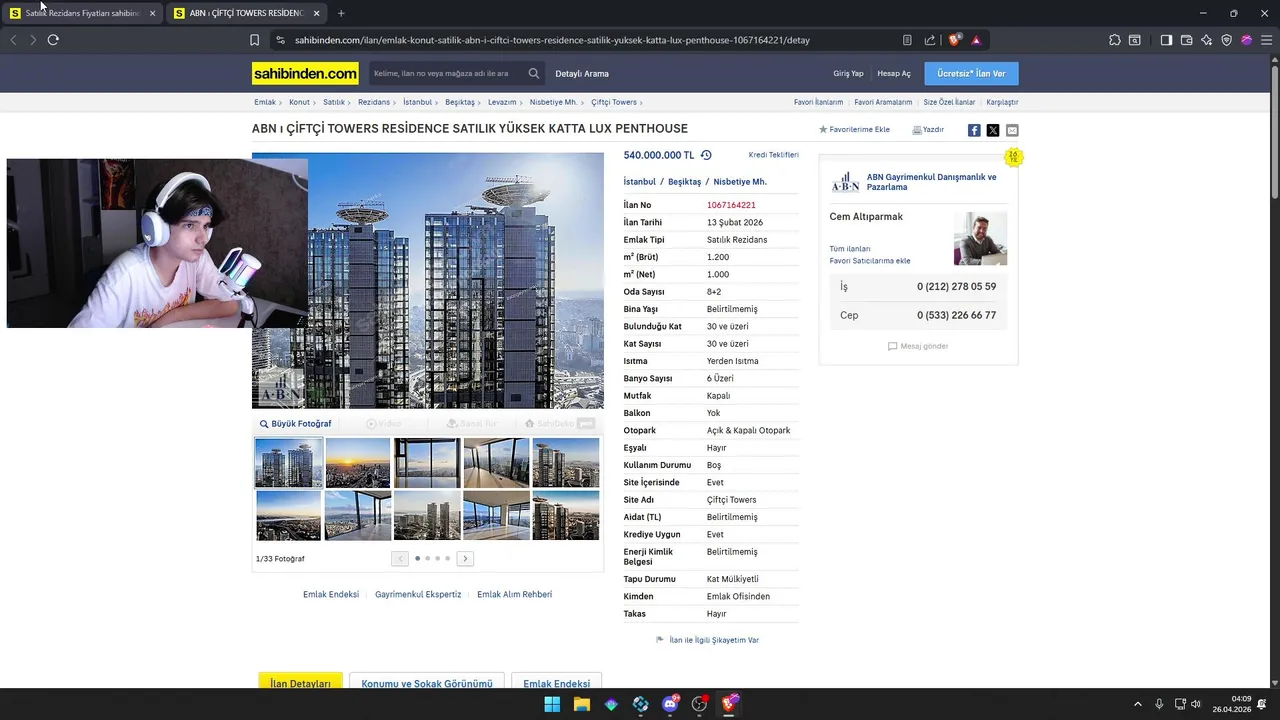Close the ABN Çiftçi Towers browser tab
The height and width of the screenshot is (720, 1280).
coord(317,13)
